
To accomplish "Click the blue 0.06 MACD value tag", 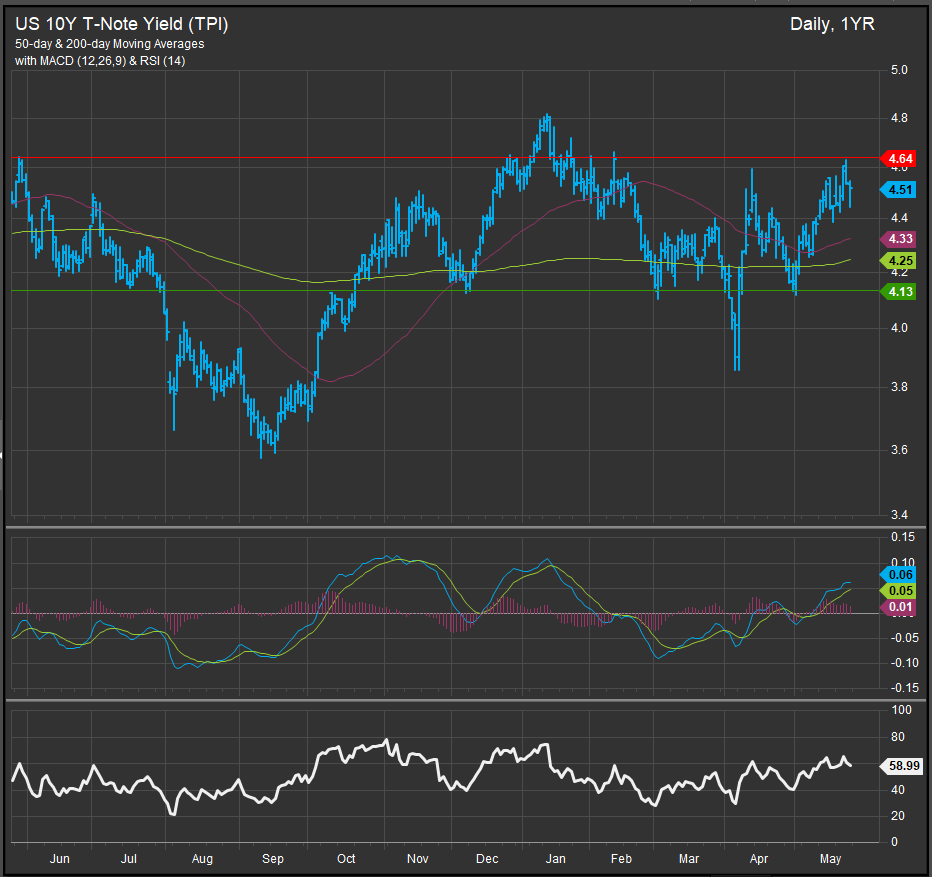I will 900,574.
